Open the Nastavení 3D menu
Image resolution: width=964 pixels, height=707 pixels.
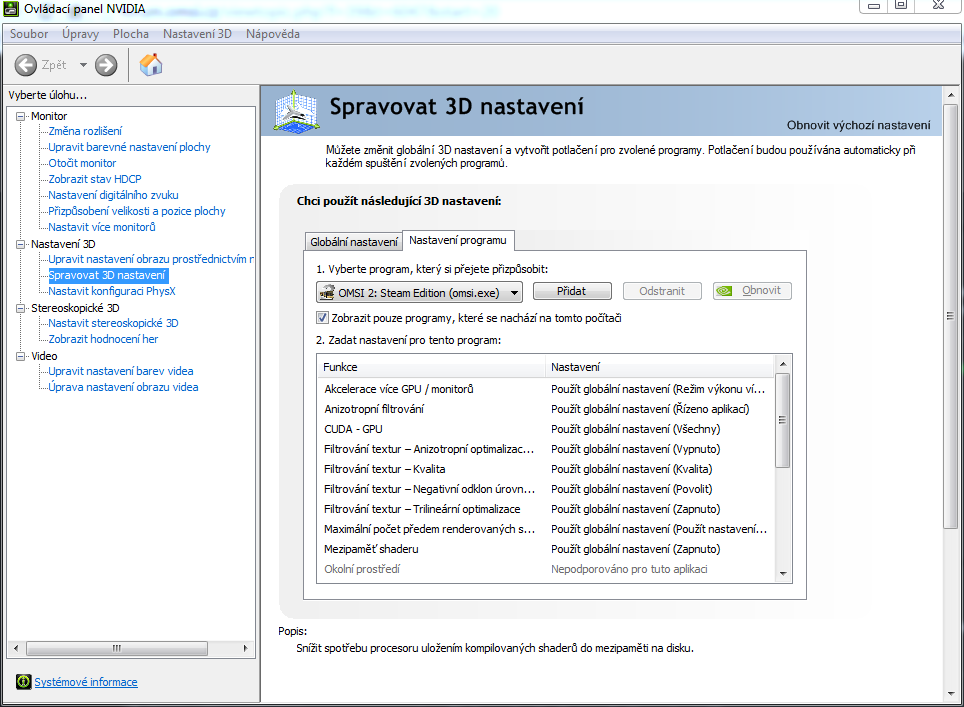click(197, 34)
